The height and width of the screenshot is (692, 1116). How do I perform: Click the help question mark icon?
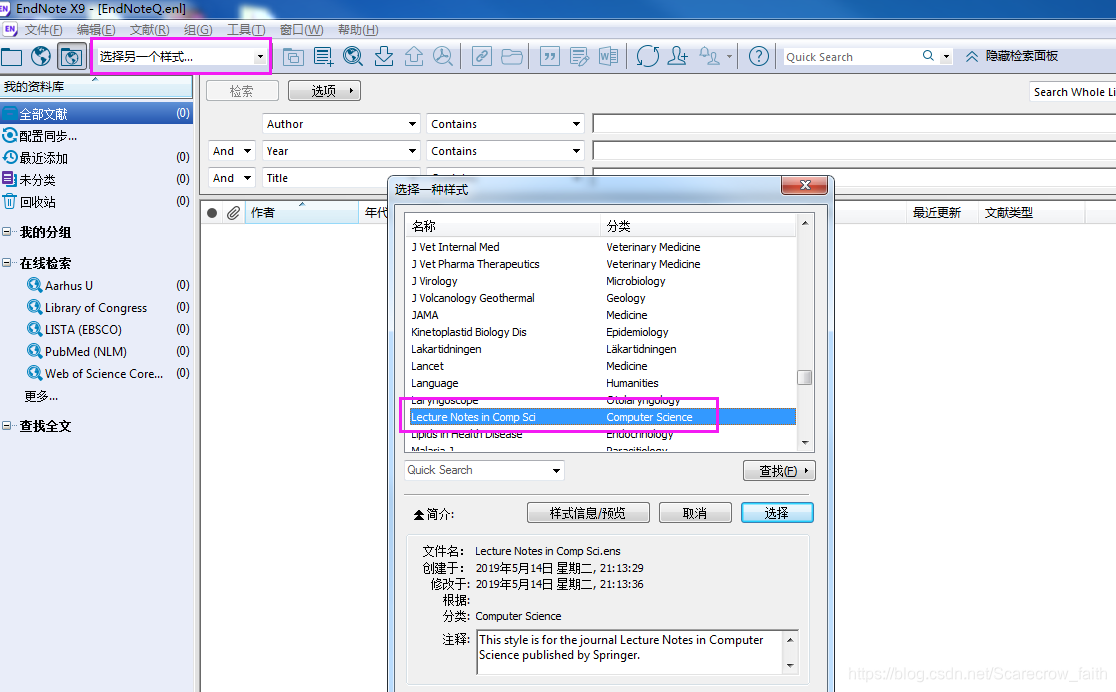pos(759,56)
